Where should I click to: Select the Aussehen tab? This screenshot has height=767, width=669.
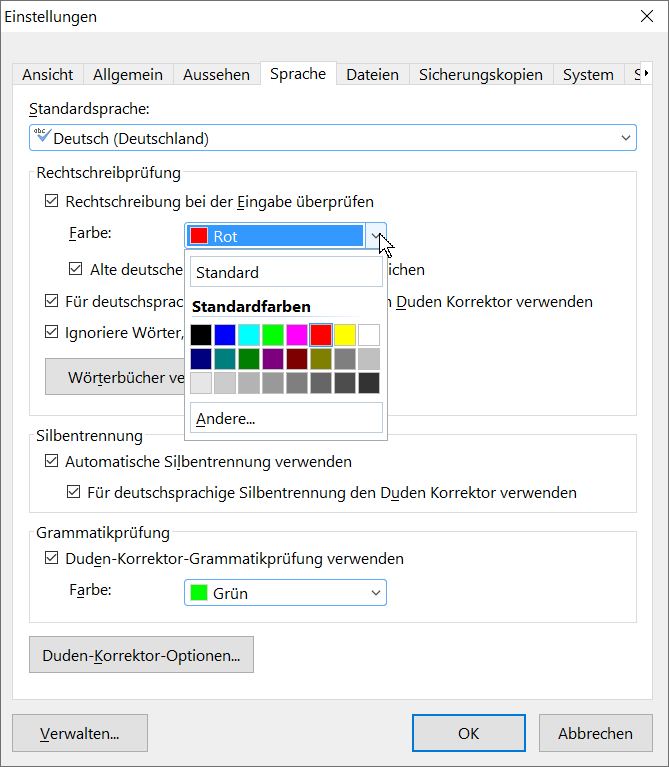(216, 74)
